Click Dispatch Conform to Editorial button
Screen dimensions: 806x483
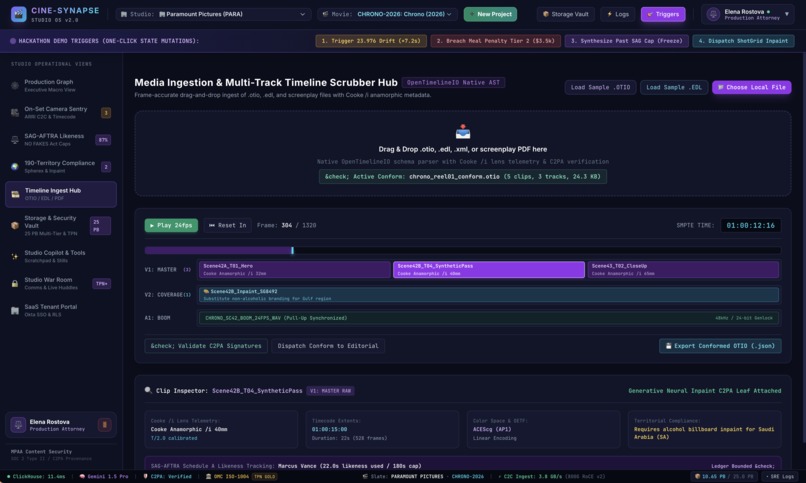coord(328,346)
